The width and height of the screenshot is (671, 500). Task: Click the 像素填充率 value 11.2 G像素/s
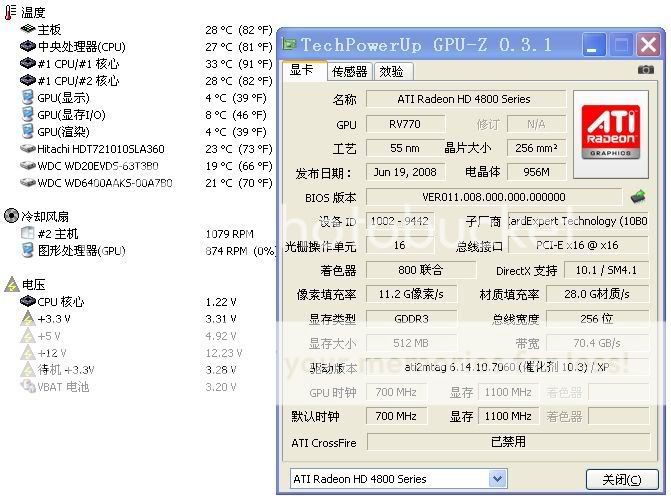click(411, 294)
